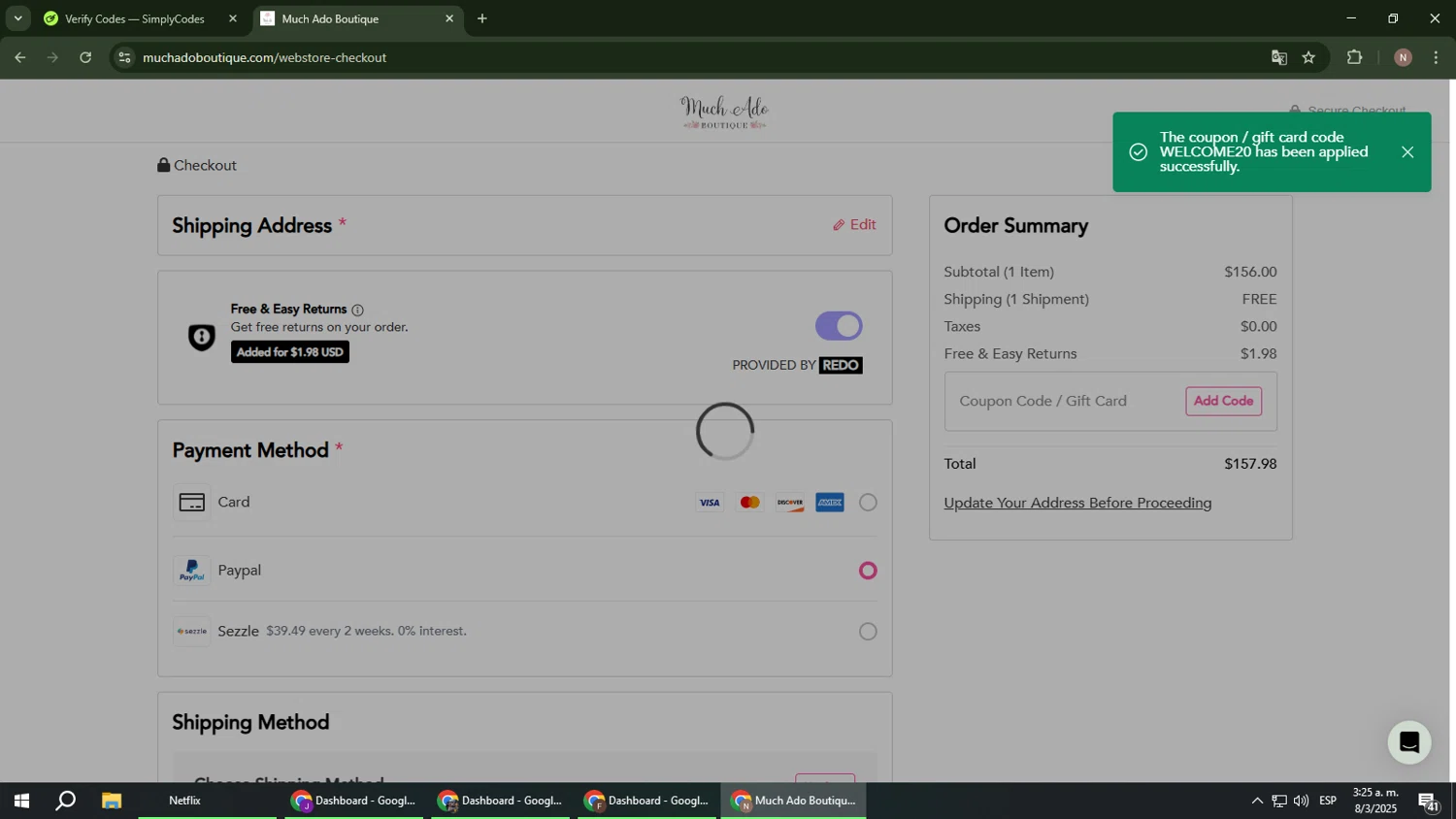Close the Verify Codes tab

click(232, 18)
